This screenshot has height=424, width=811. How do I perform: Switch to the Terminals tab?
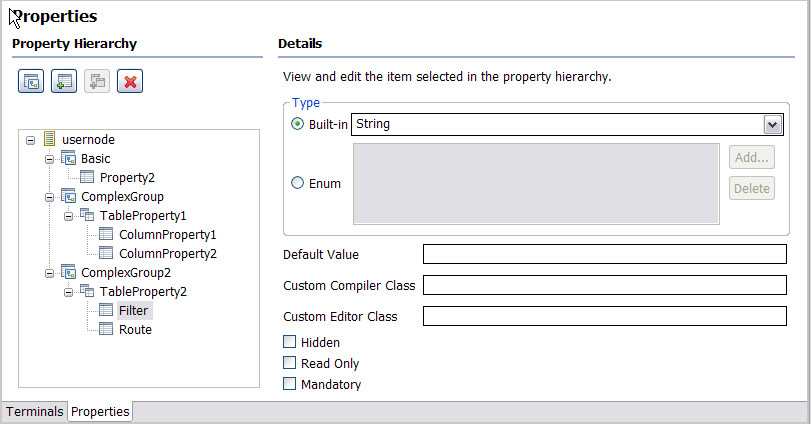click(x=35, y=412)
